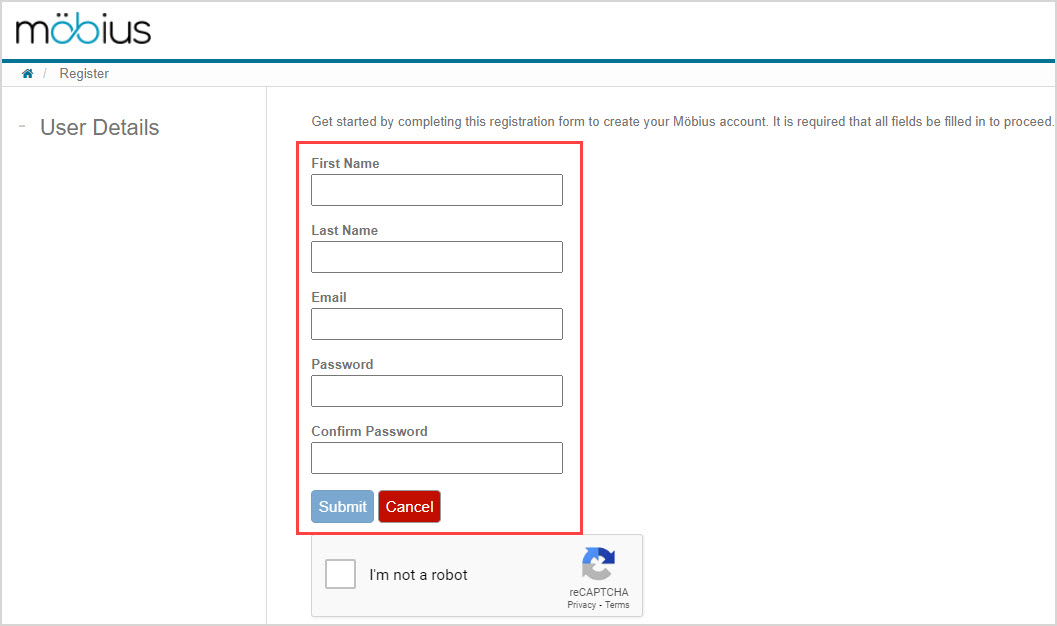Screen dimensions: 1057x626
Task: Click inside the Last Name field
Action: 436,256
